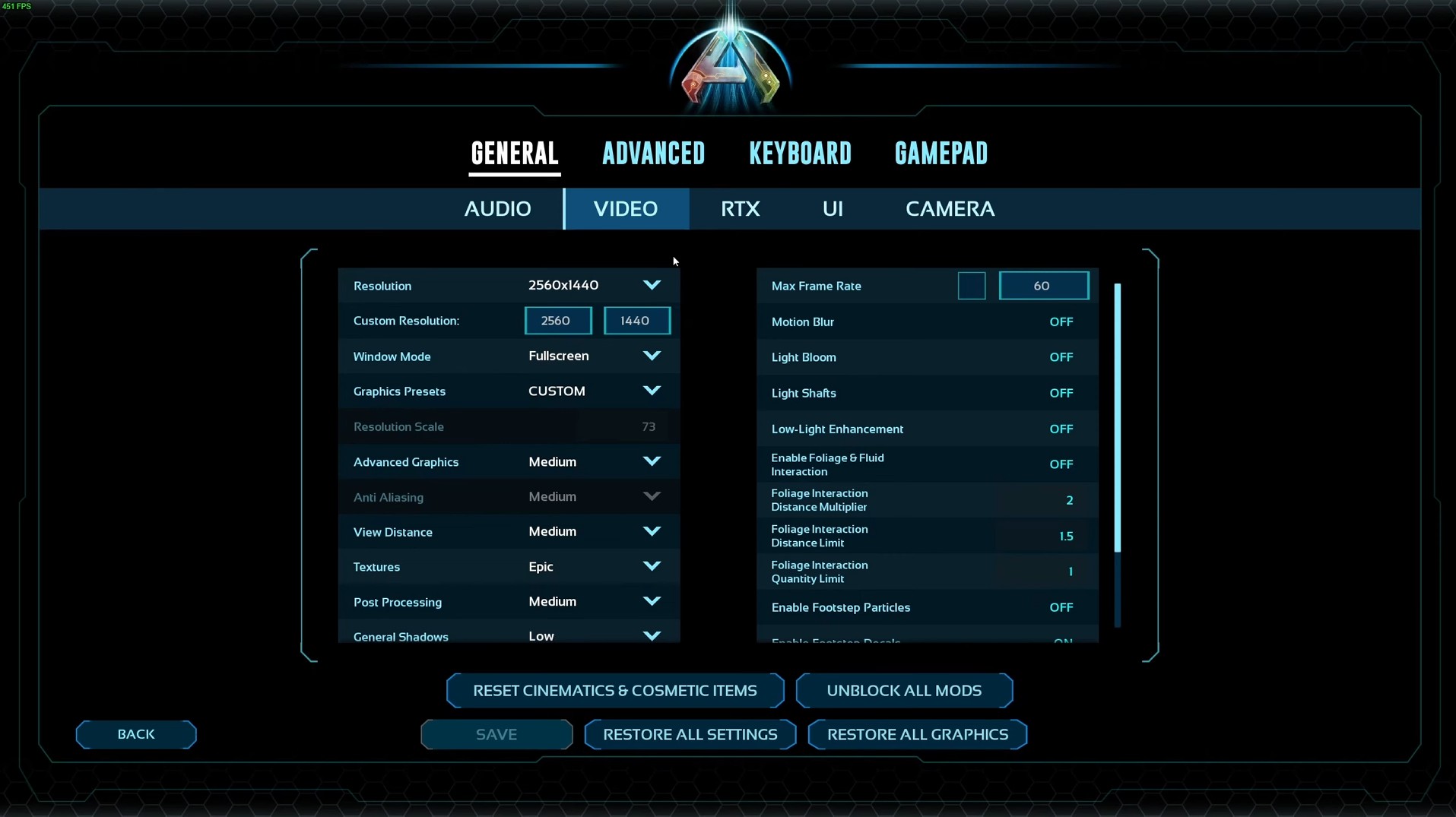Open the KEYBOARD tab
1456x817 pixels.
pyautogui.click(x=801, y=154)
